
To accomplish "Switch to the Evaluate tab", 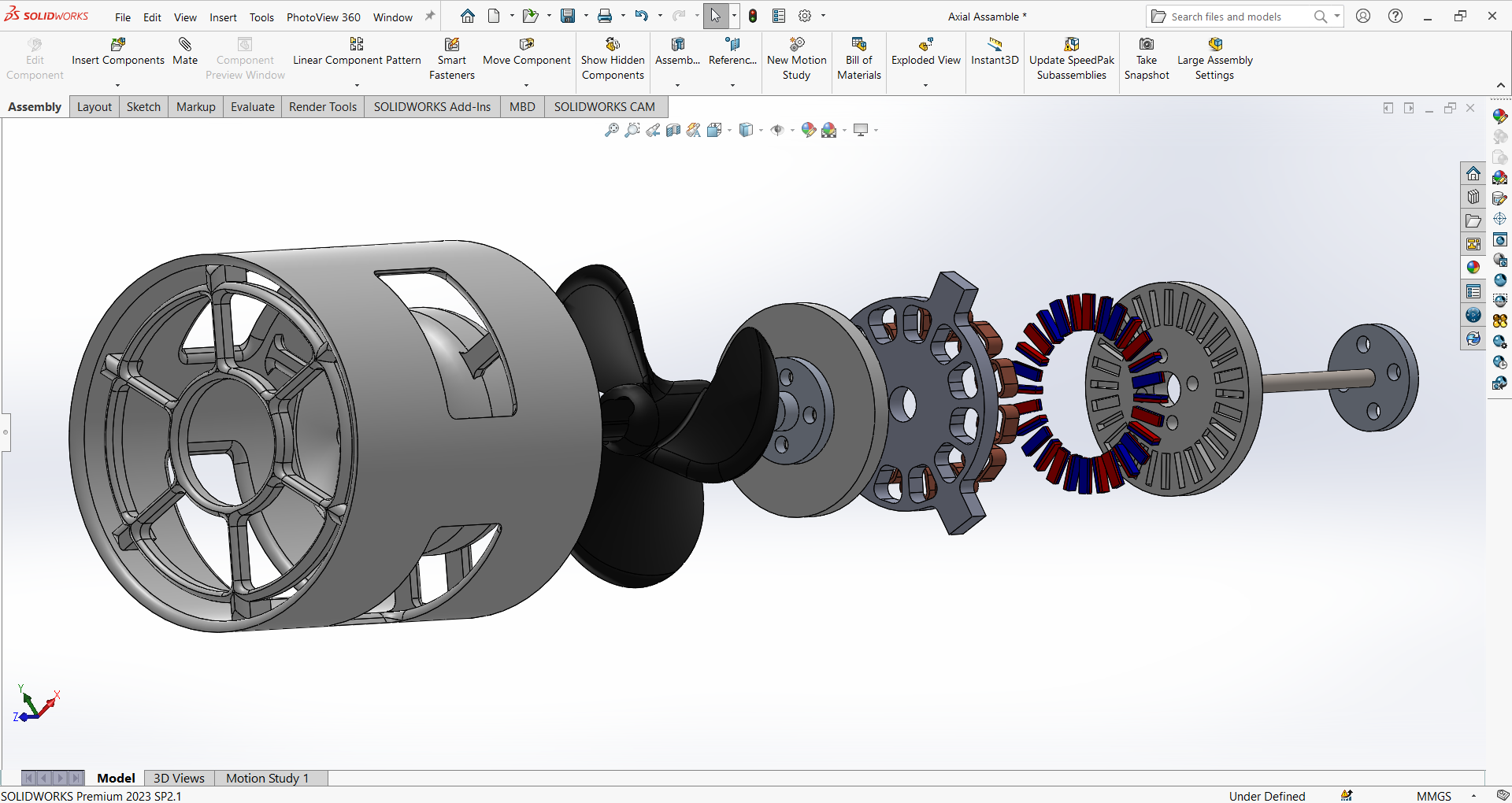I will [252, 107].
